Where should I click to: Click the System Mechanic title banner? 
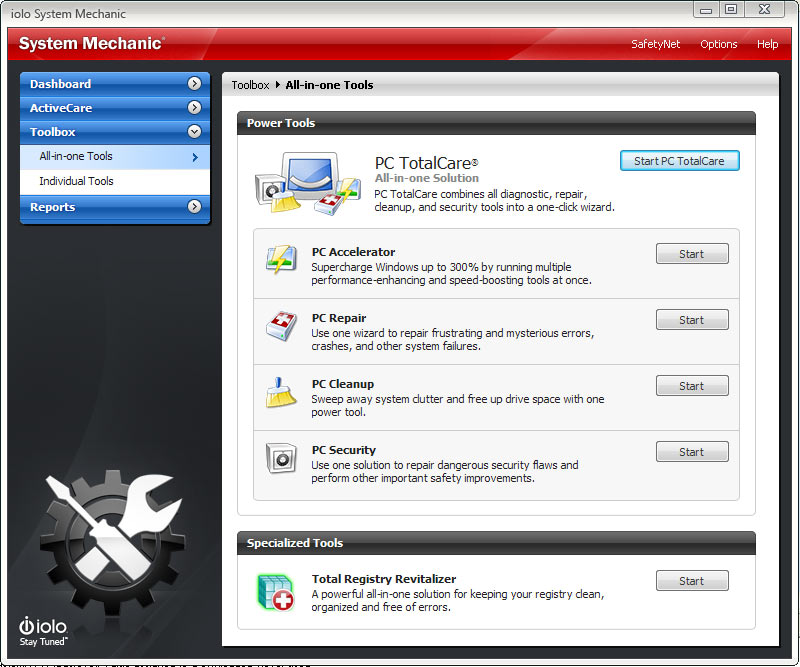coord(92,43)
